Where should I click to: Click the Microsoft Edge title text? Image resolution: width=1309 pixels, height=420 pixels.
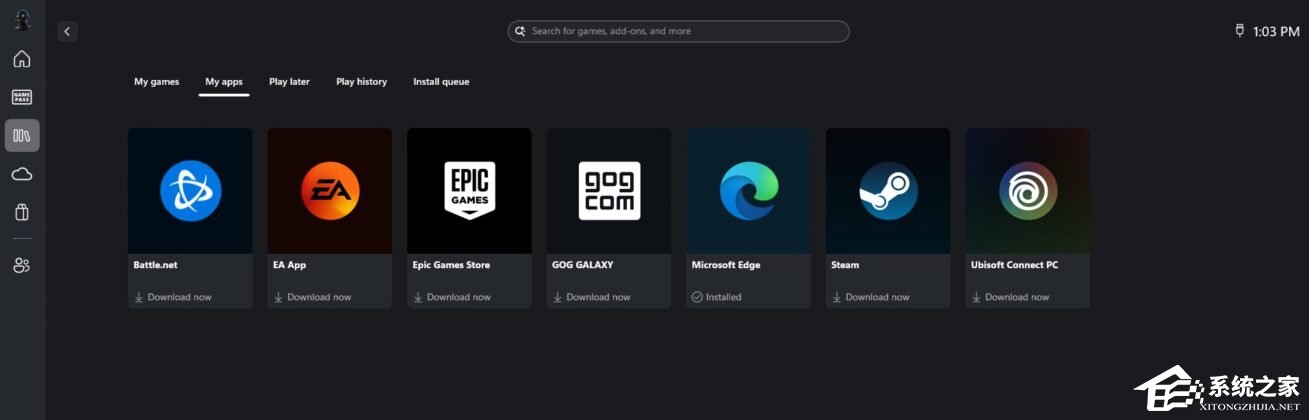point(726,265)
